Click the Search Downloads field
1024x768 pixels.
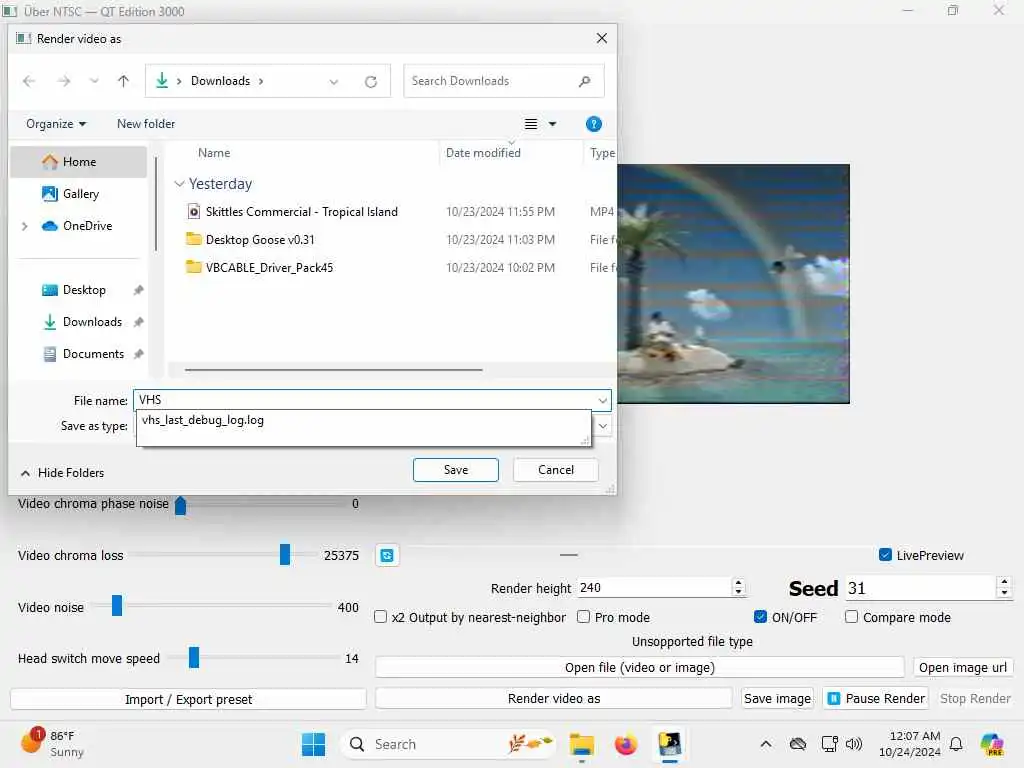pos(504,81)
